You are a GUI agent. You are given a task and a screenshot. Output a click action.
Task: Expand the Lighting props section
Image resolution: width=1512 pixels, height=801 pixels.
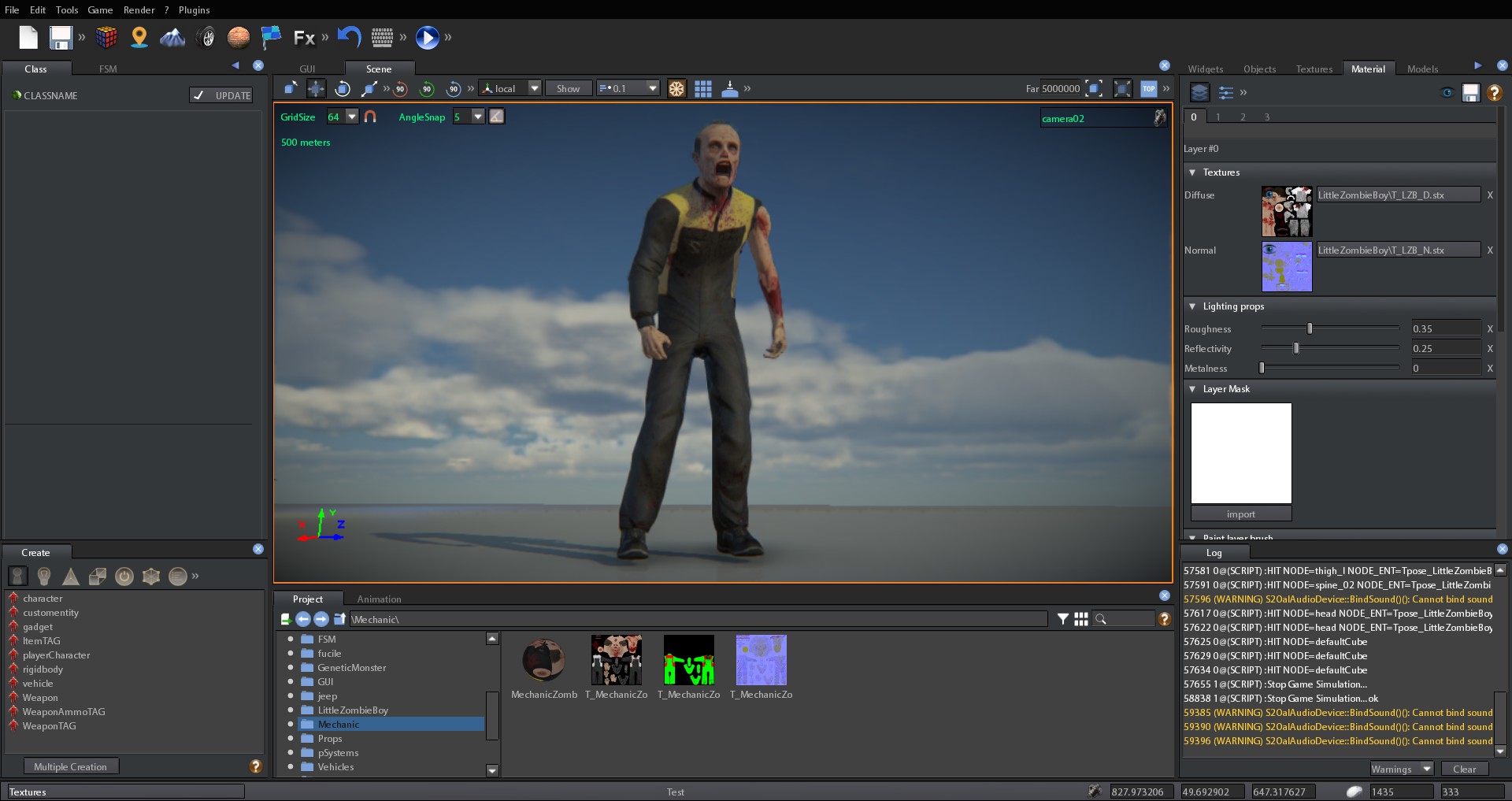pyautogui.click(x=1192, y=306)
